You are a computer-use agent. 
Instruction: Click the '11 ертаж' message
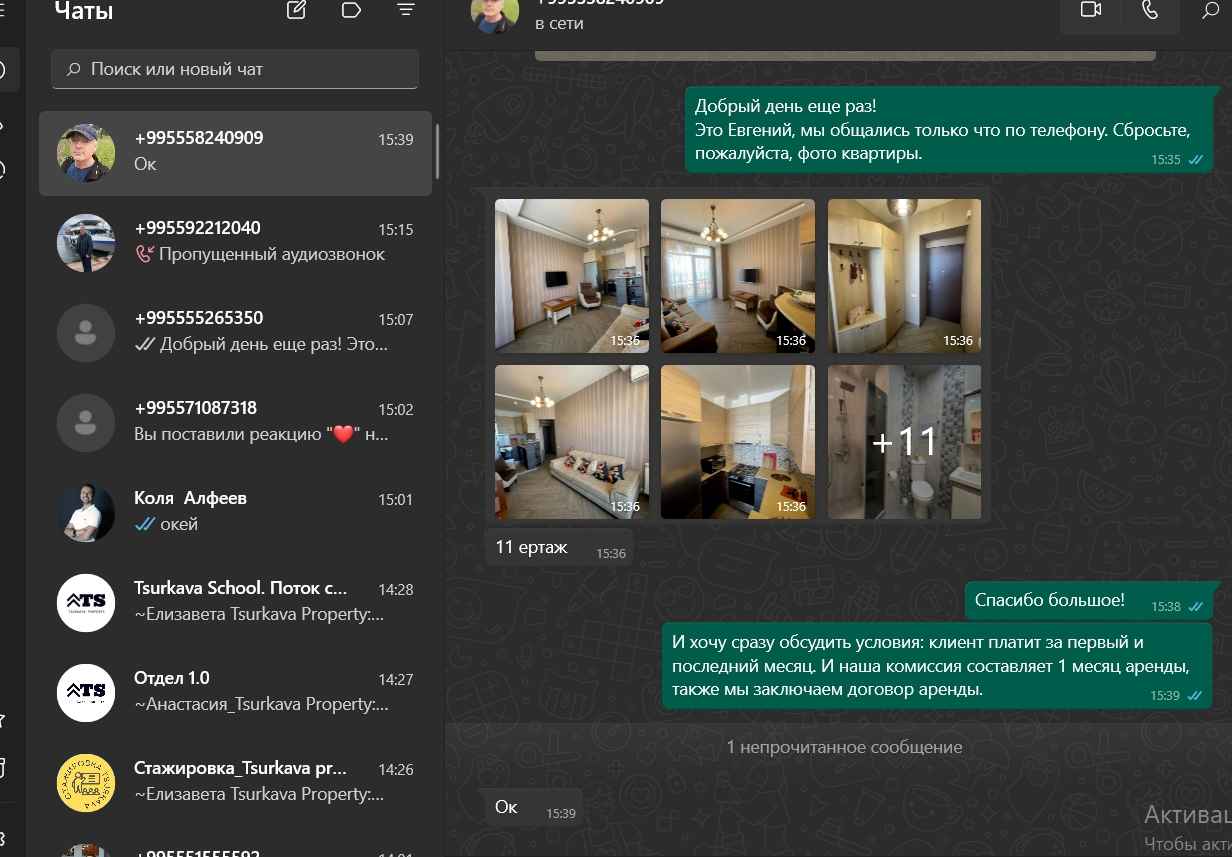tap(559, 547)
